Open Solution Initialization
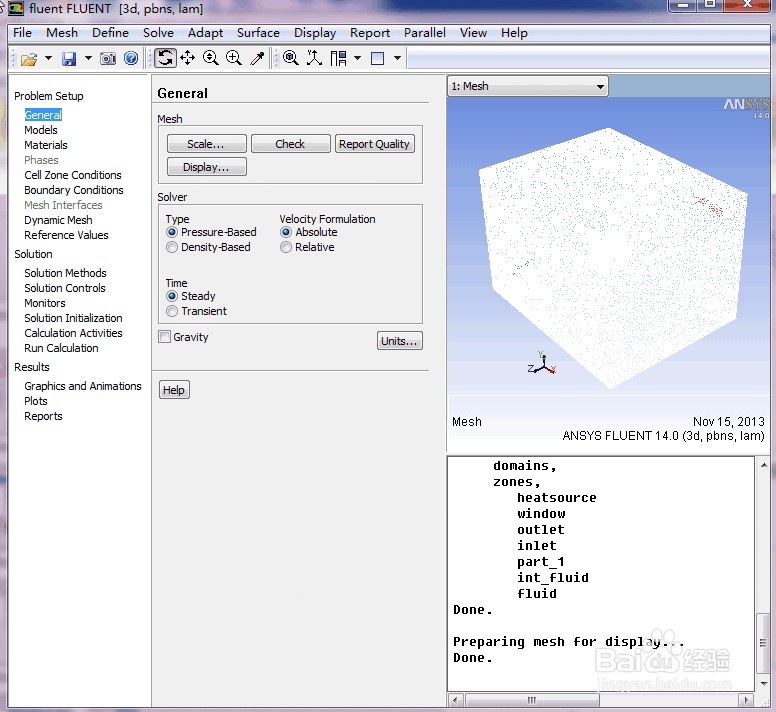 click(73, 318)
